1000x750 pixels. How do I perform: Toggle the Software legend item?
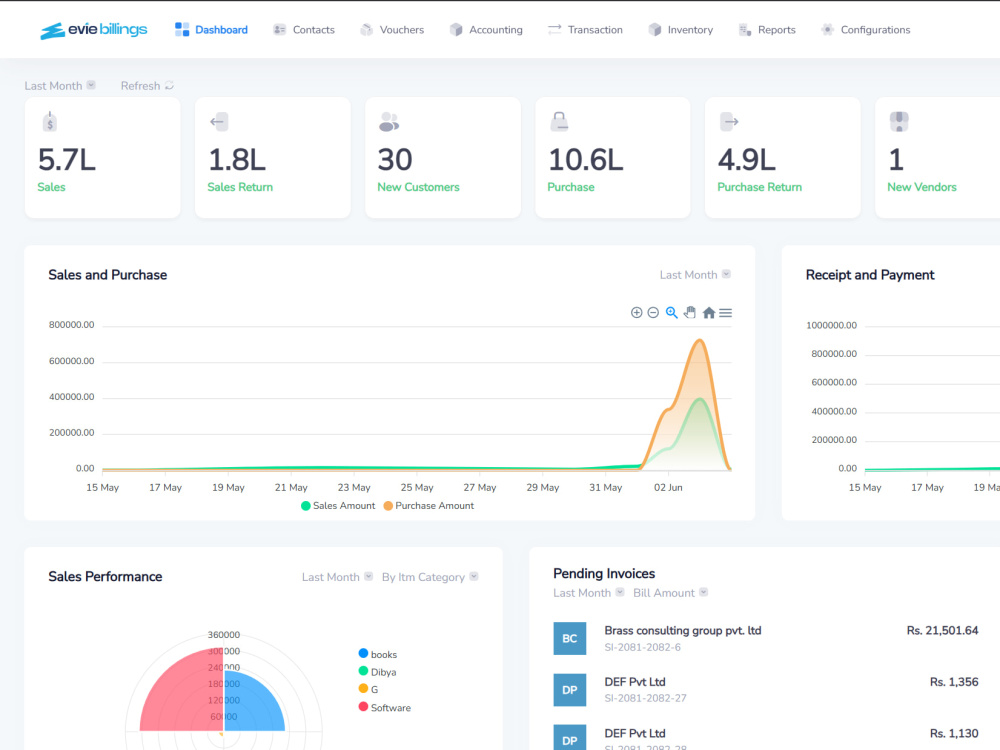[385, 707]
